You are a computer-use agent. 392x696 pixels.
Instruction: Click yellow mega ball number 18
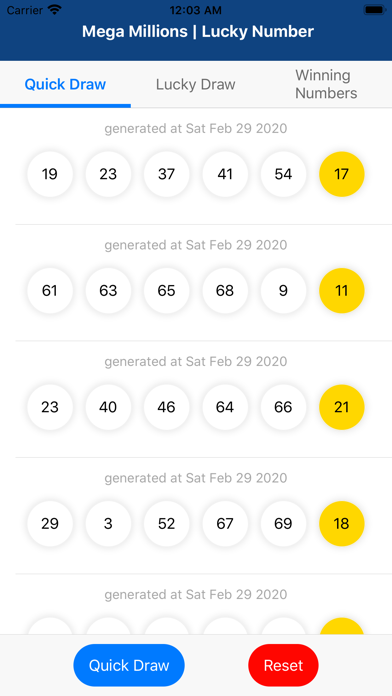[x=341, y=524]
